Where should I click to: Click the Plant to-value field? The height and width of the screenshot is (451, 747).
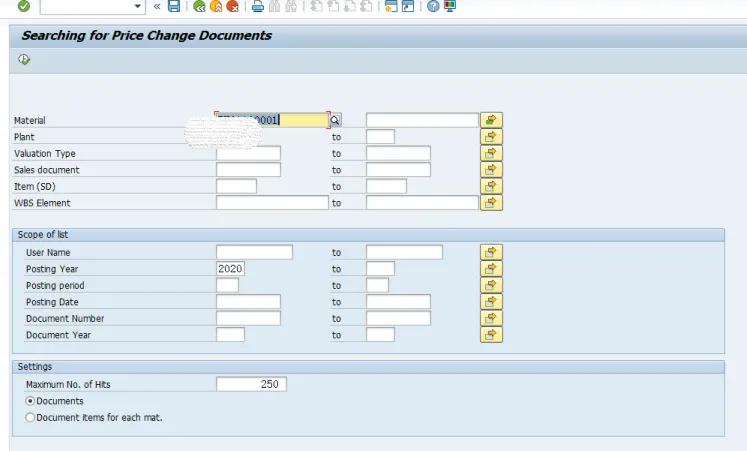pos(380,137)
